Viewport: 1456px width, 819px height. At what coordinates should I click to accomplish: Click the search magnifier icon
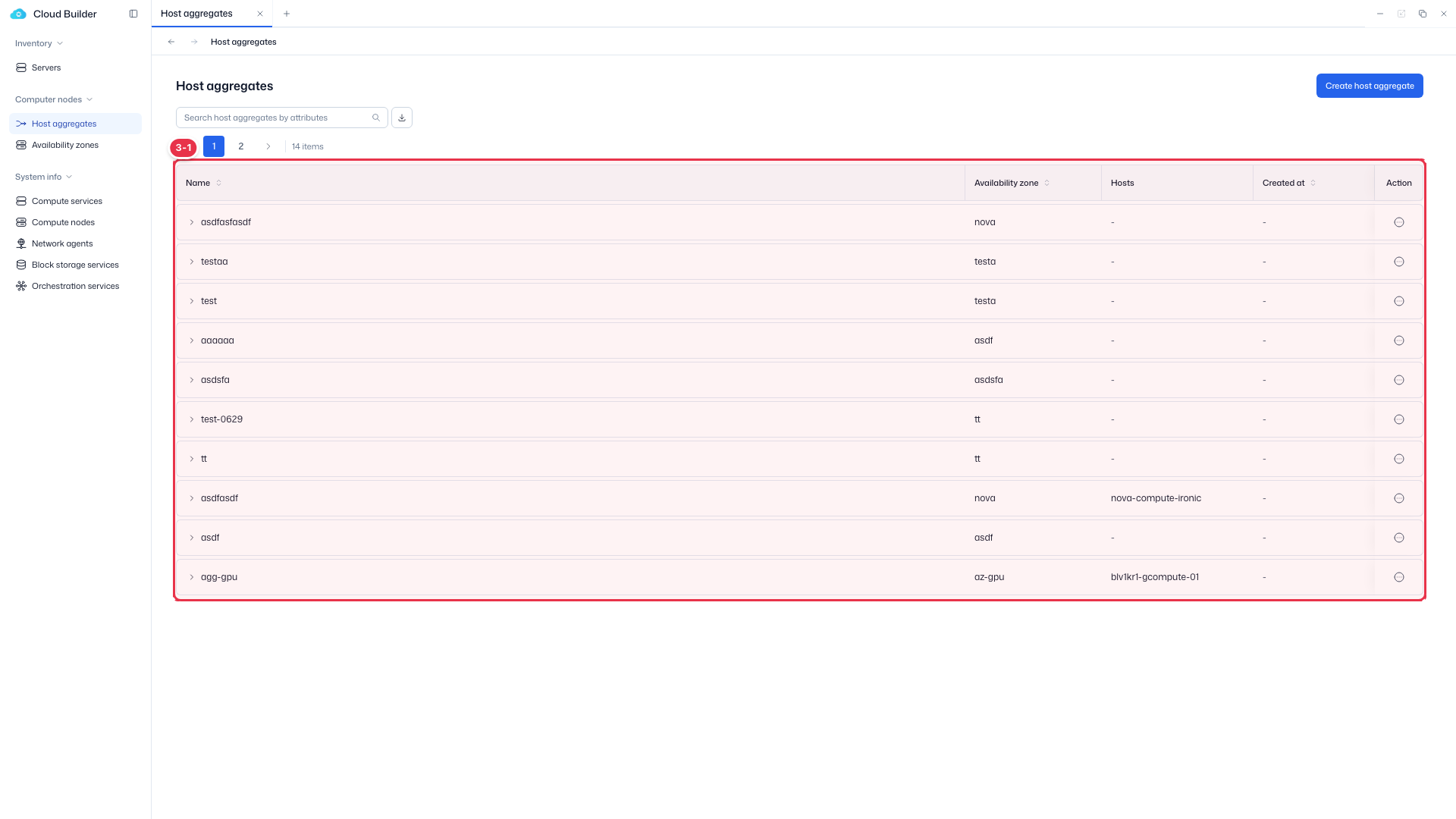(x=376, y=118)
